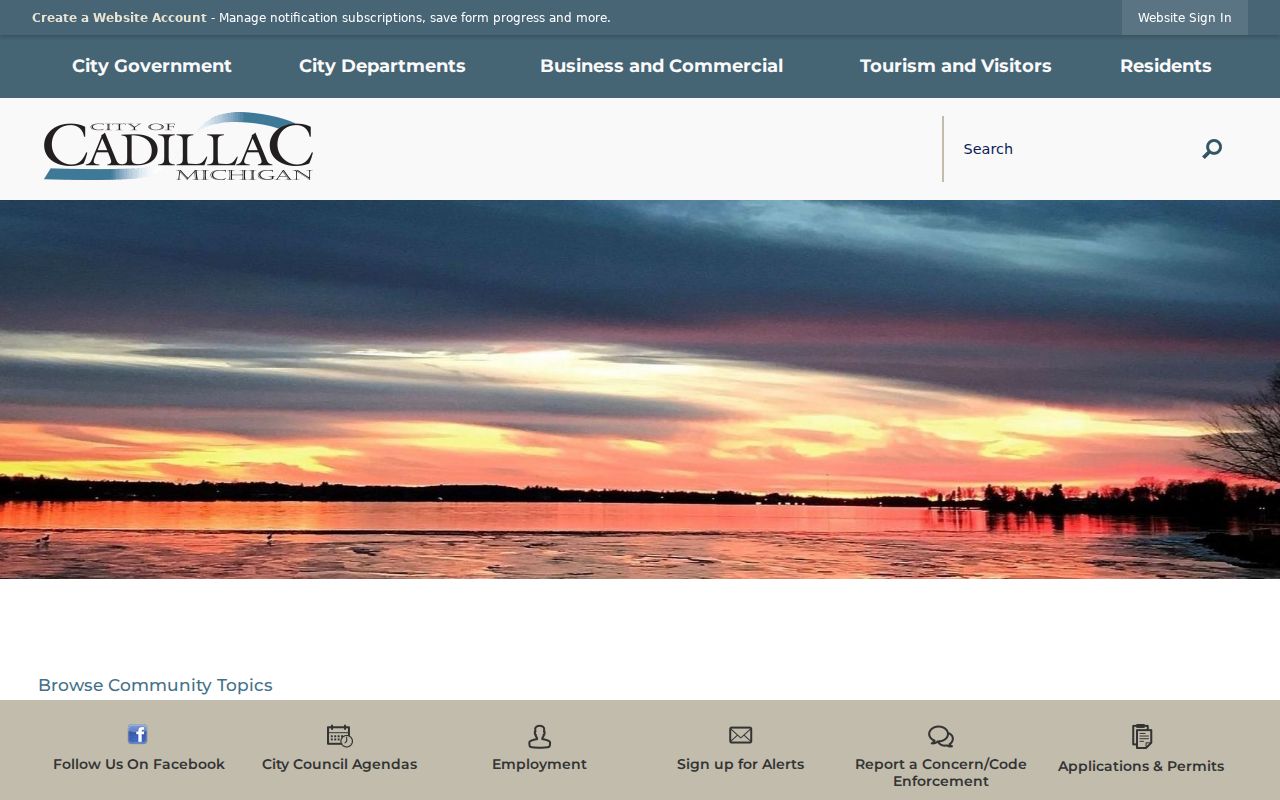Click inside the Search input field
Viewport: 1280px width, 800px height.
1070,149
